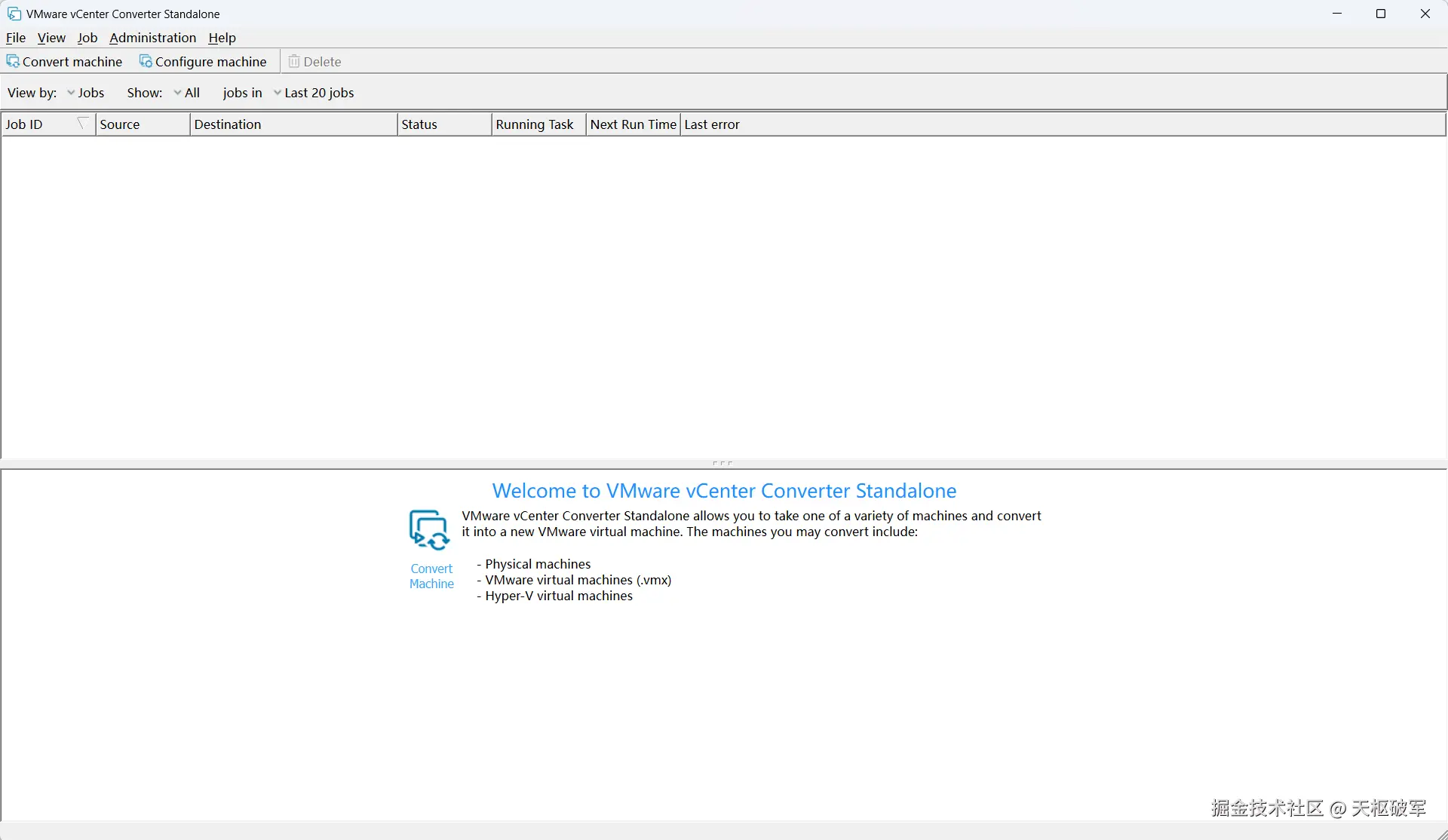Viewport: 1448px width, 840px height.
Task: Expand the Last 20 jobs dropdown
Action: click(x=313, y=93)
